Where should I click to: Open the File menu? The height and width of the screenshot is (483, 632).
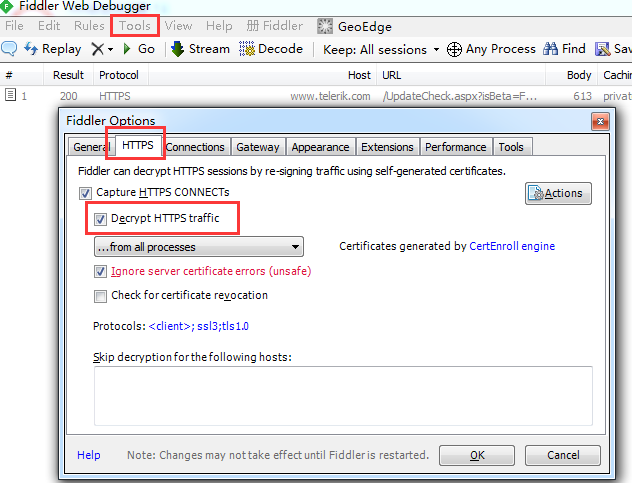point(14,26)
